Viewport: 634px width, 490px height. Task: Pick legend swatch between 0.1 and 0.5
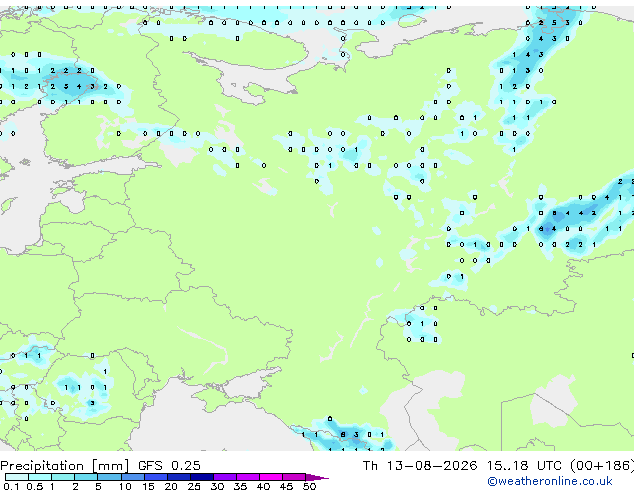coord(17,477)
